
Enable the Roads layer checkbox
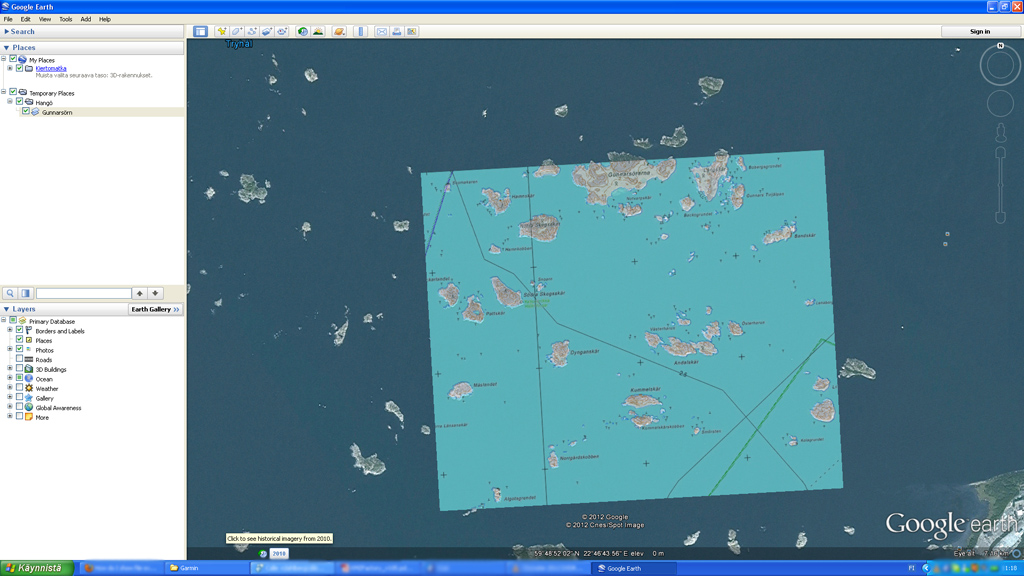click(19, 359)
